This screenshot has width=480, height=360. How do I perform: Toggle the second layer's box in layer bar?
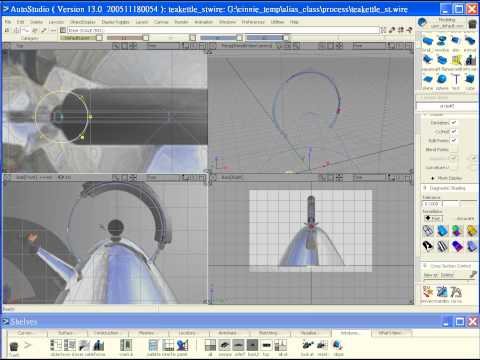point(146,38)
